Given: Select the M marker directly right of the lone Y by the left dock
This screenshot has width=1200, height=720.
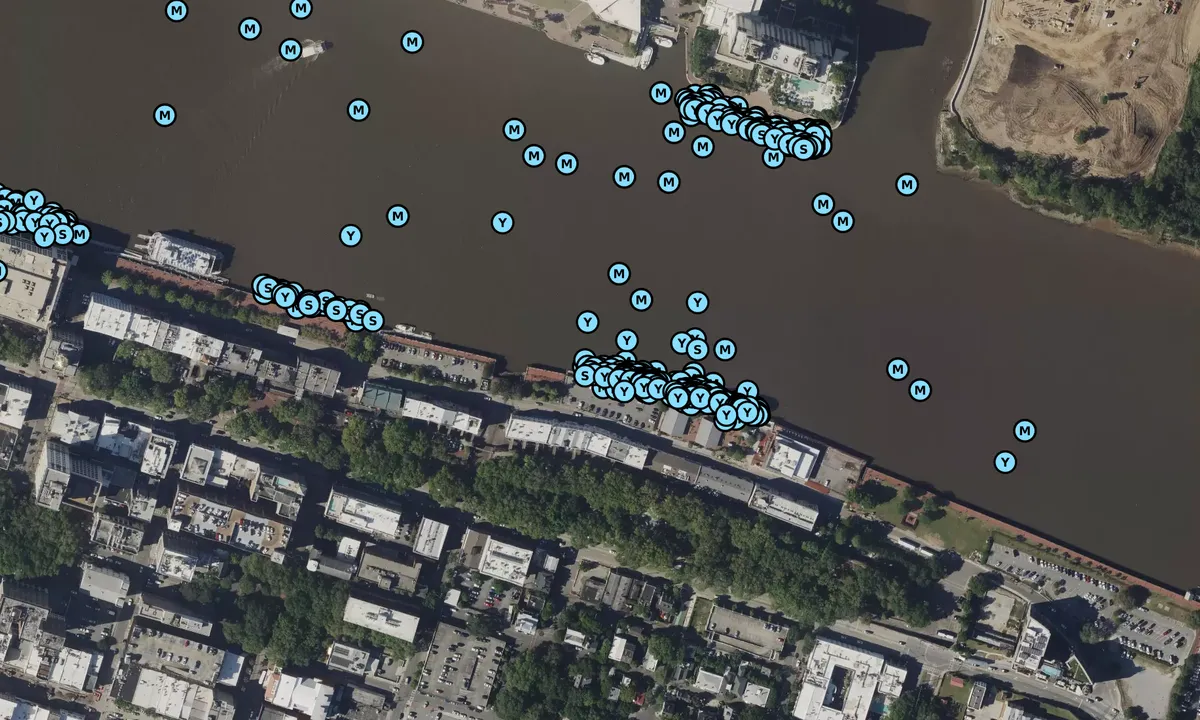Looking at the screenshot, I should click(398, 216).
